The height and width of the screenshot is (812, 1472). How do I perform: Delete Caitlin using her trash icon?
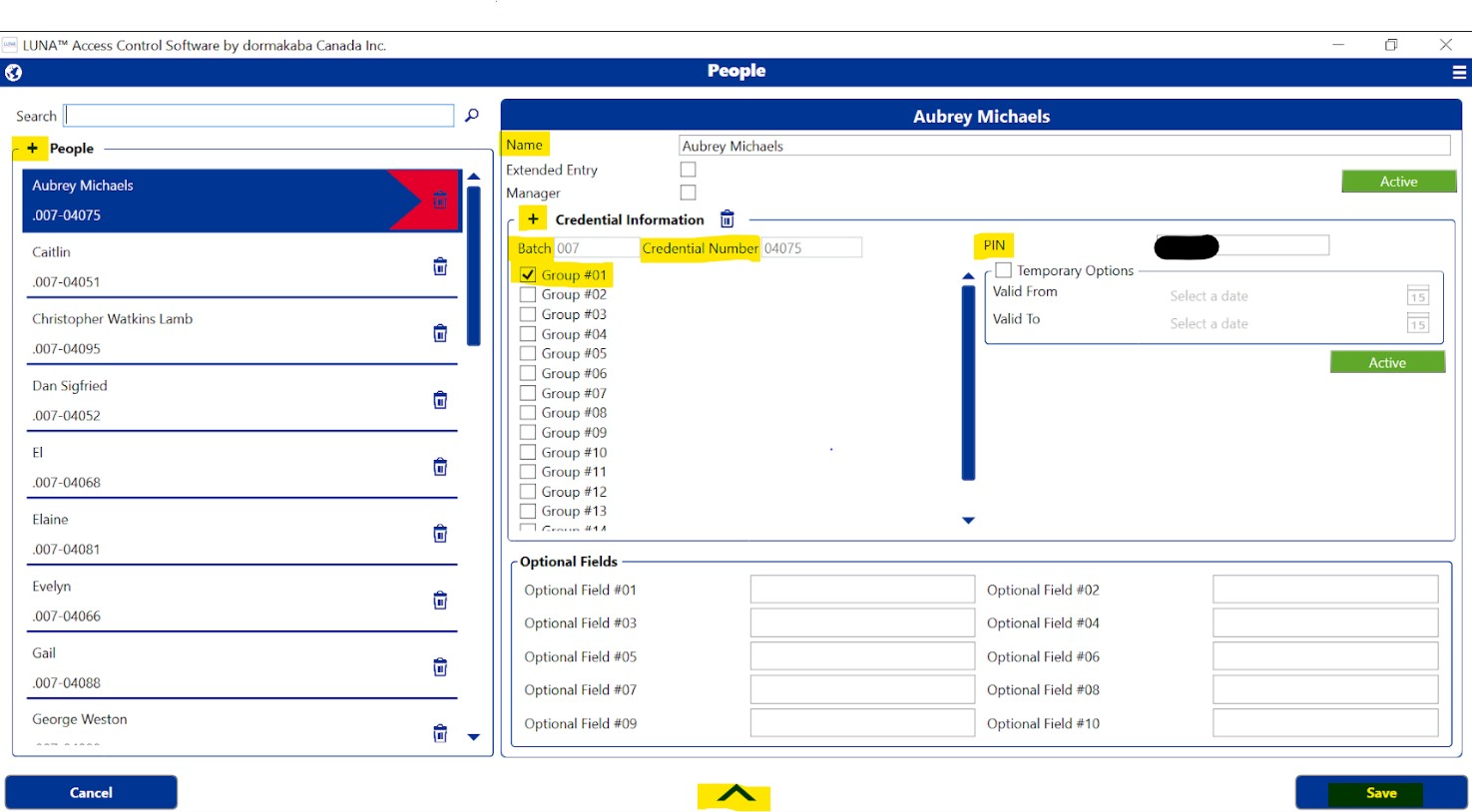coord(440,266)
